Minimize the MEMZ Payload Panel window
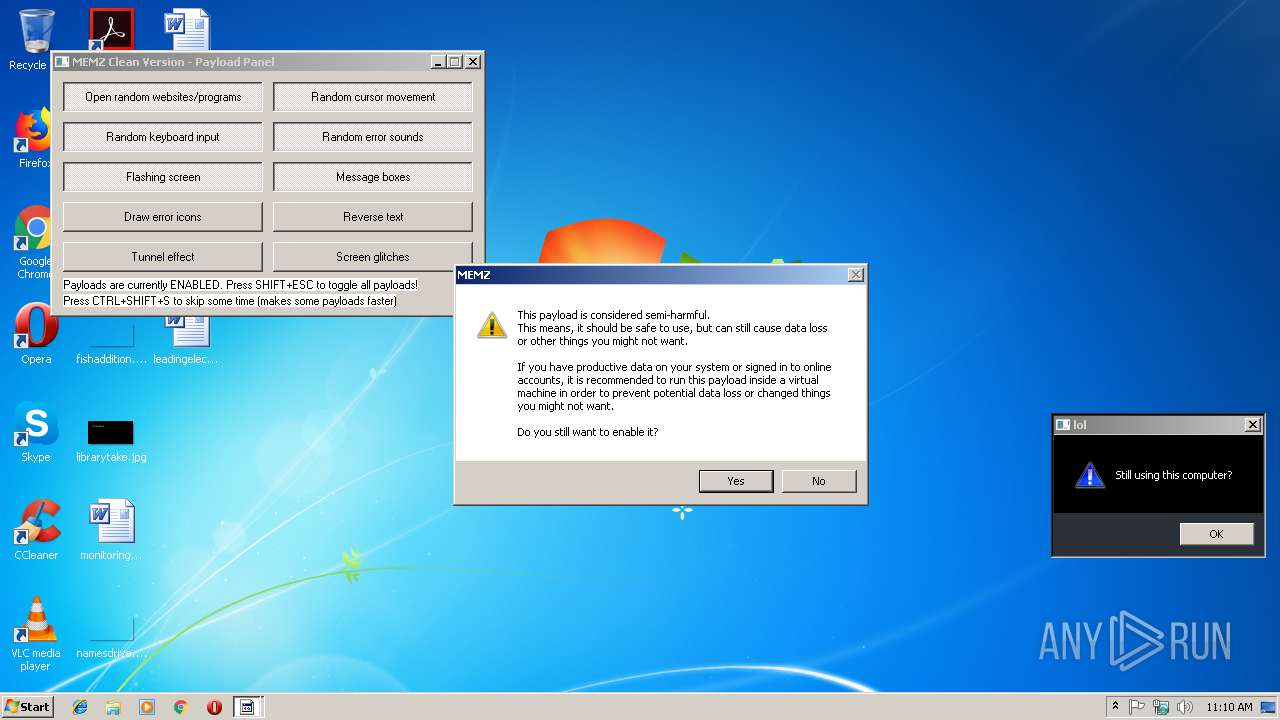Image resolution: width=1280 pixels, height=720 pixels. click(x=438, y=62)
